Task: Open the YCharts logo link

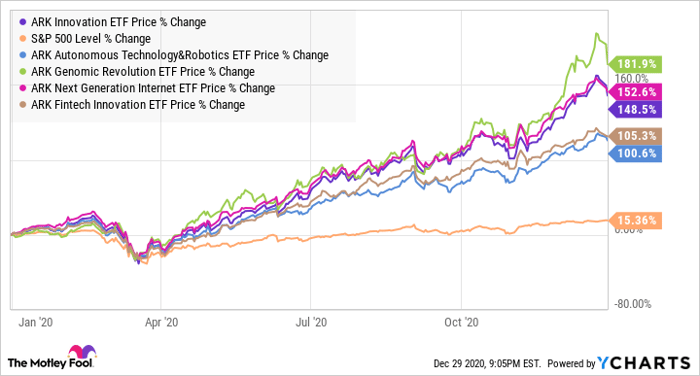Action: 644,363
